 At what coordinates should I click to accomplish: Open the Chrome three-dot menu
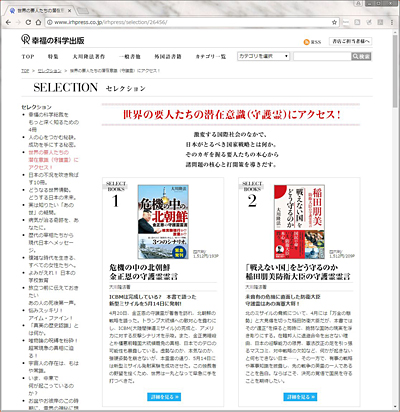pyautogui.click(x=392, y=22)
